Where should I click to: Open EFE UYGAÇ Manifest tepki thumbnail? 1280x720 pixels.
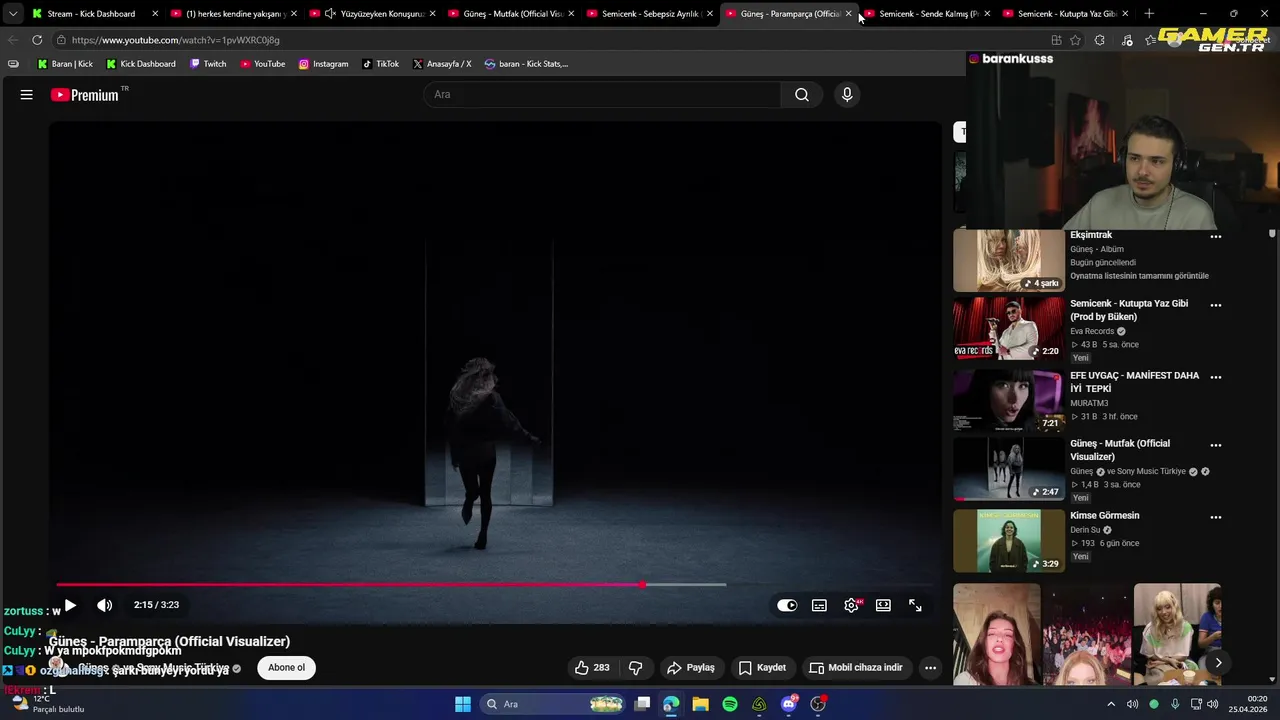click(x=1009, y=400)
